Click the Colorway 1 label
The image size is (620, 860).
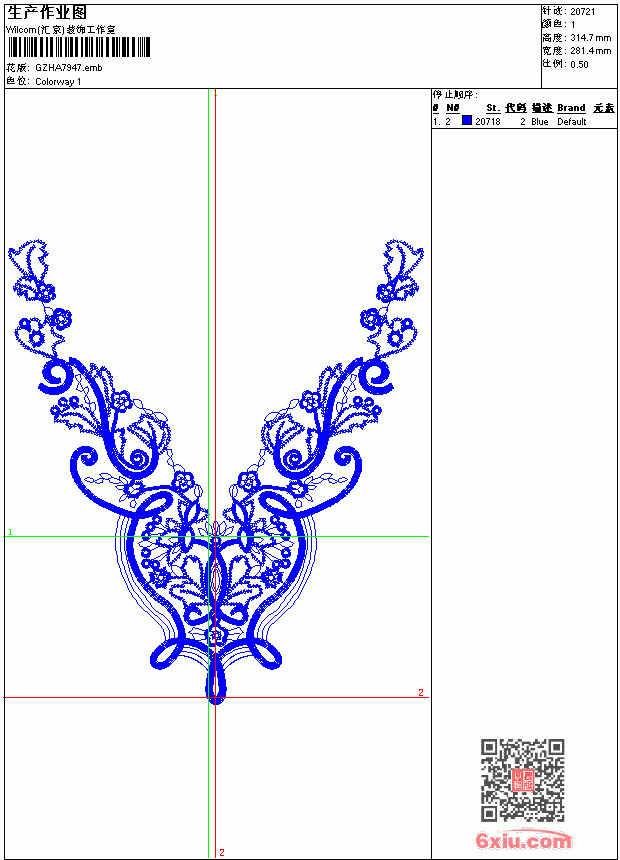58,82
